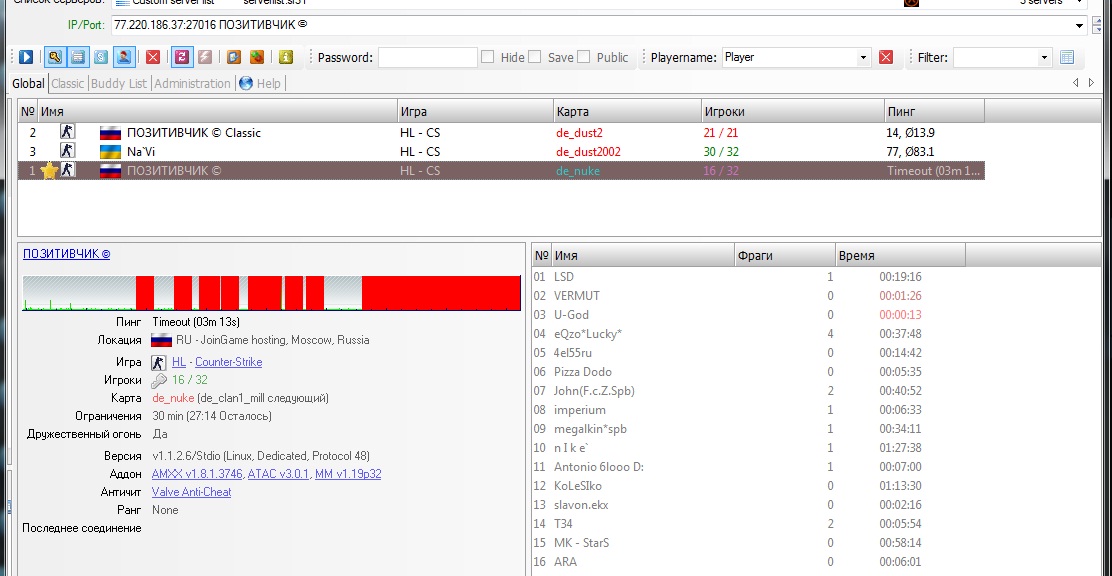Click the CS icon on ПОЗИТИВЧИК © Classic row
Viewport: 1112px width, 576px height.
click(67, 131)
